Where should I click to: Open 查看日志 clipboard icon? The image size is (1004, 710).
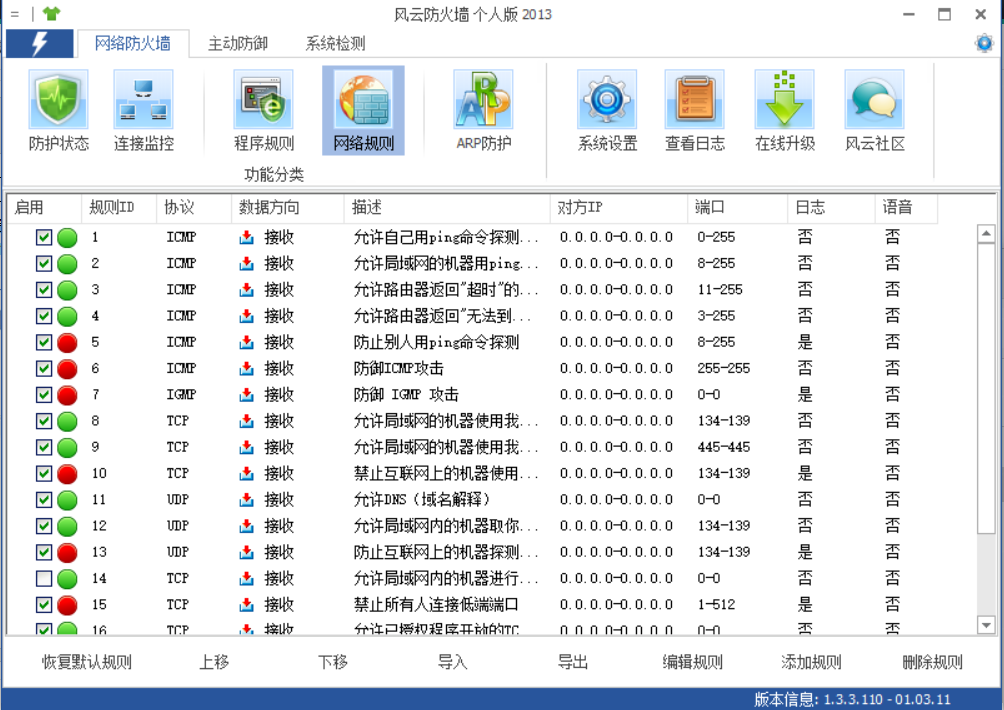(695, 100)
